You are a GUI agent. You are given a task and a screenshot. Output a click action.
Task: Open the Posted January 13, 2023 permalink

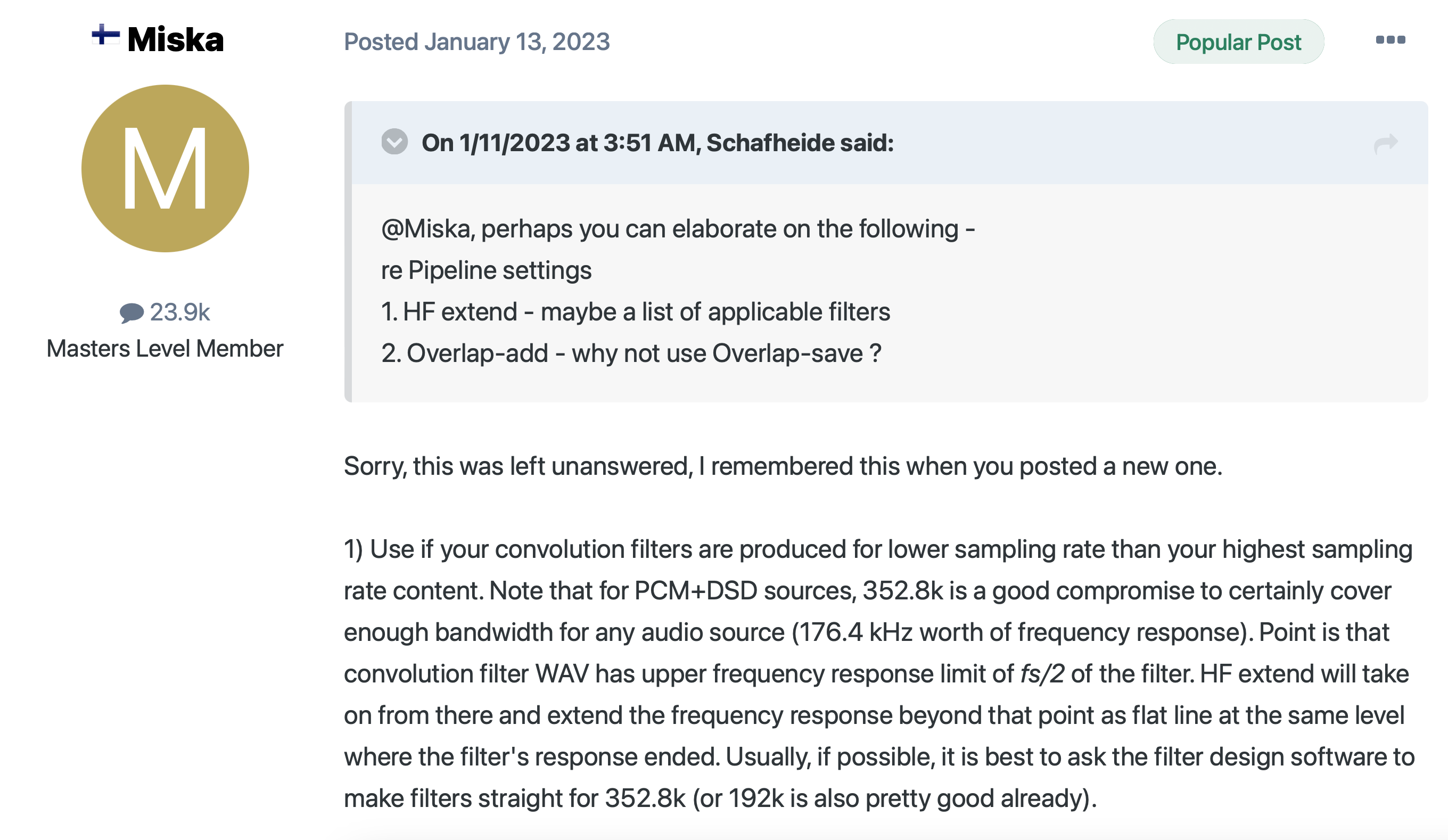(476, 42)
